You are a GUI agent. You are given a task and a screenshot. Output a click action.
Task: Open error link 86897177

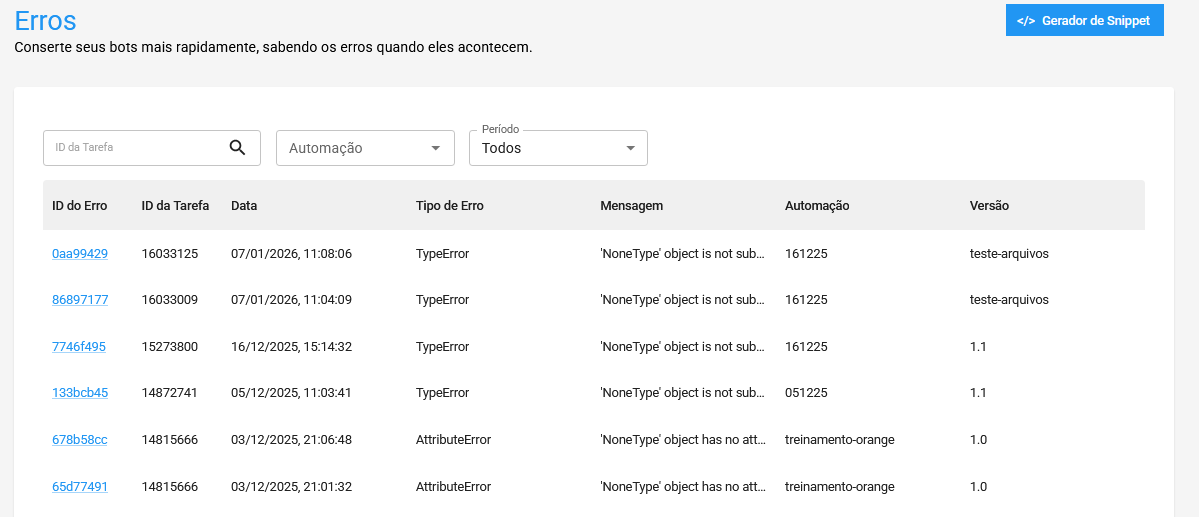coord(80,300)
